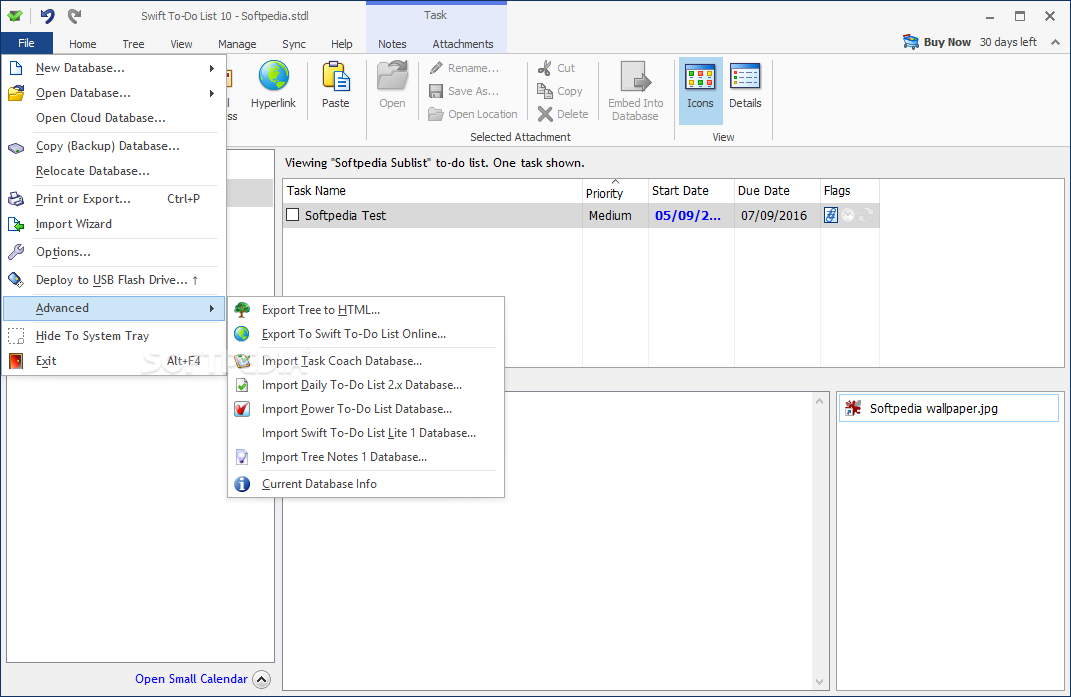The height and width of the screenshot is (697, 1071).
Task: Switch to the Tree ribbon tab
Action: [133, 44]
